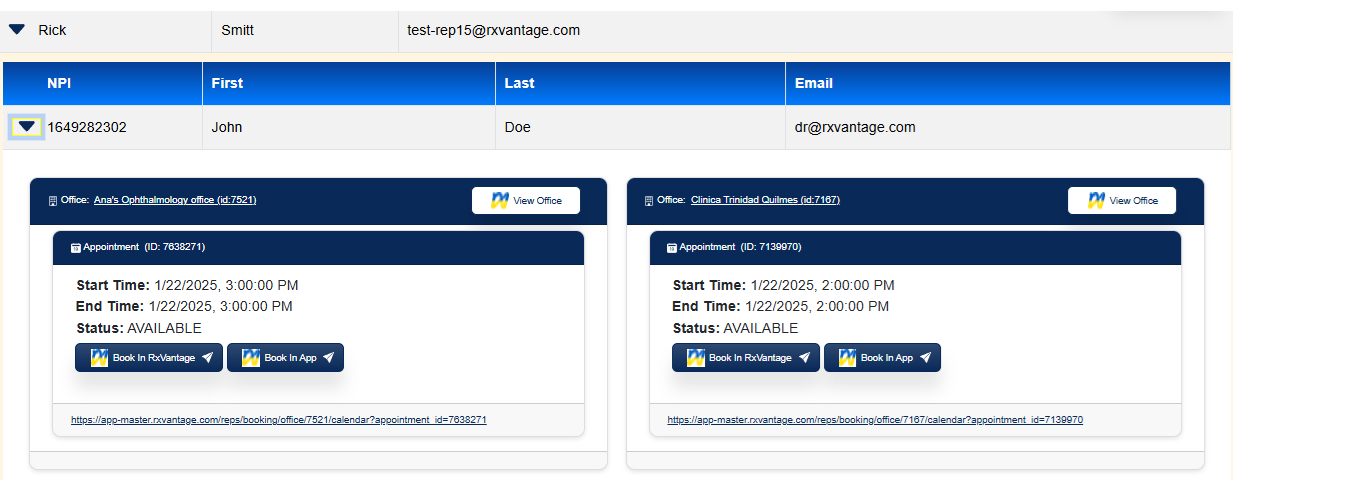This screenshot has width=1357, height=484.
Task: Click RxVantage logo on Book In App 7638271
Action: coord(251,358)
